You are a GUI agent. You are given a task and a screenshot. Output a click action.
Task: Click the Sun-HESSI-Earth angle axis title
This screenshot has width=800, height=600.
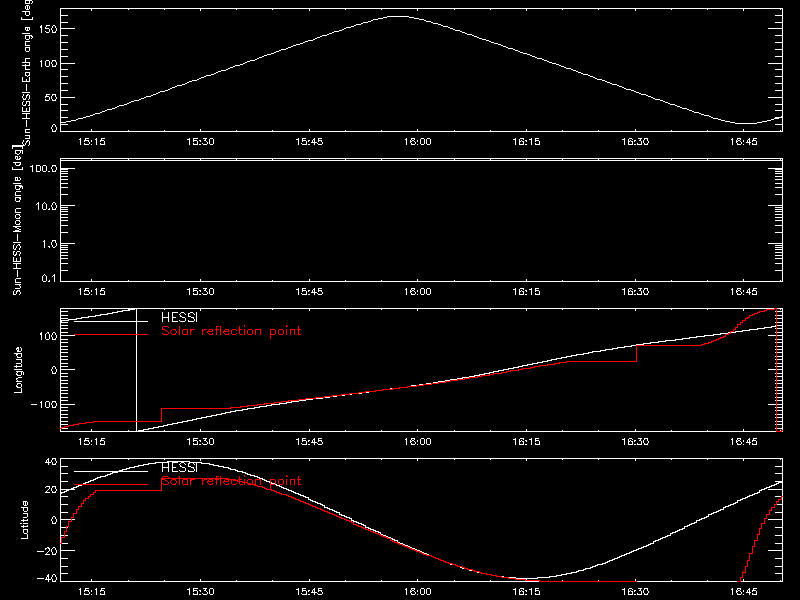[x=27, y=71]
